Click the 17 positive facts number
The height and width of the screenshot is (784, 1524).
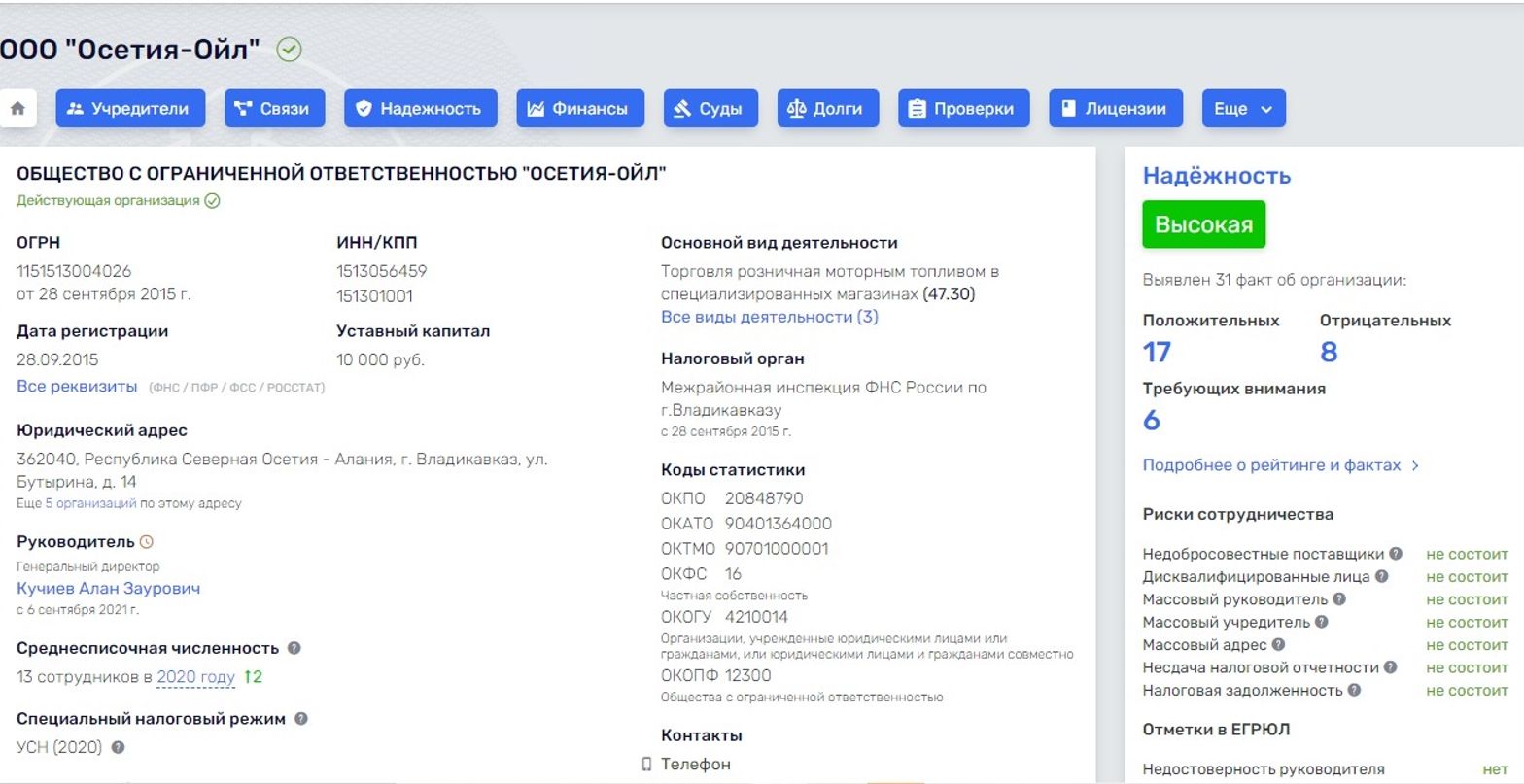tap(1157, 352)
